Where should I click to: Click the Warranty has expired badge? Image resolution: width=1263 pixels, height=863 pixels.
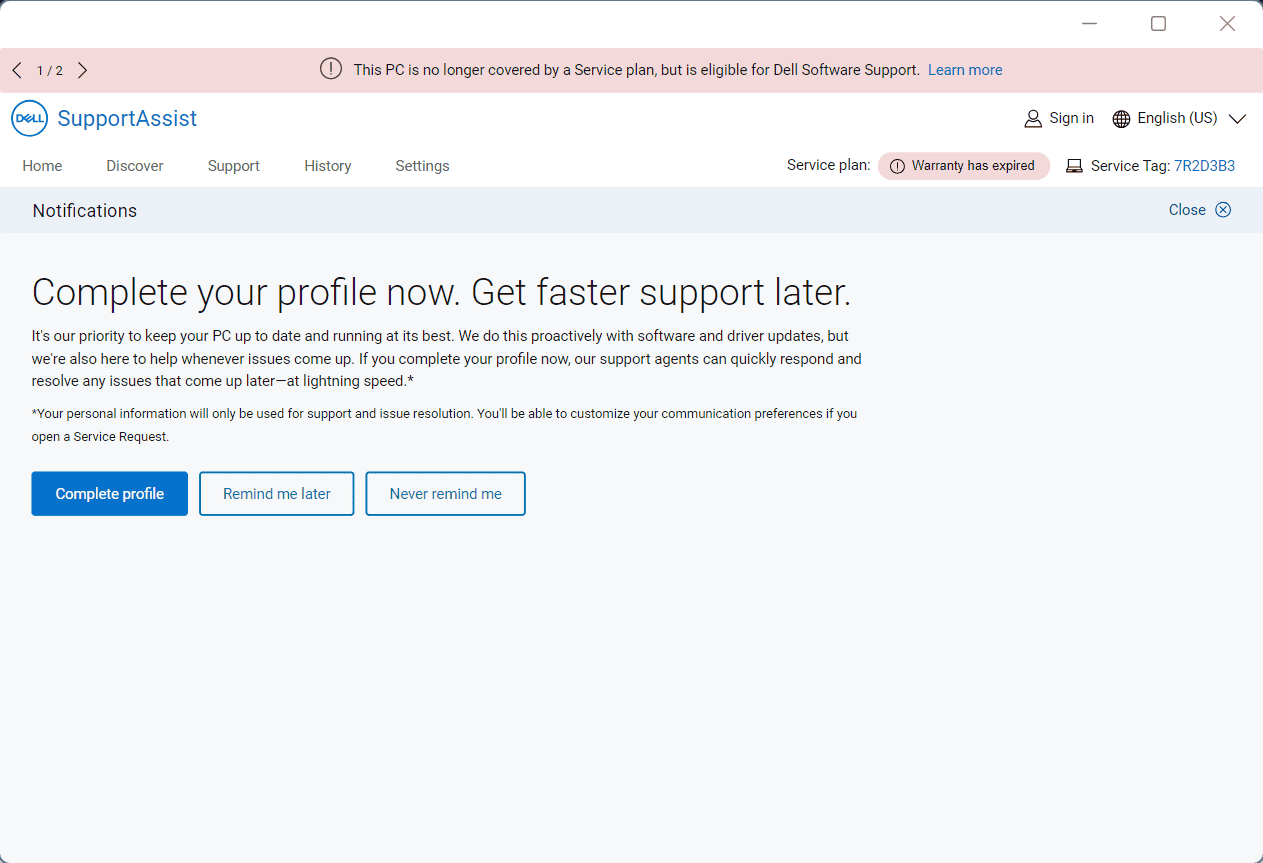964,166
